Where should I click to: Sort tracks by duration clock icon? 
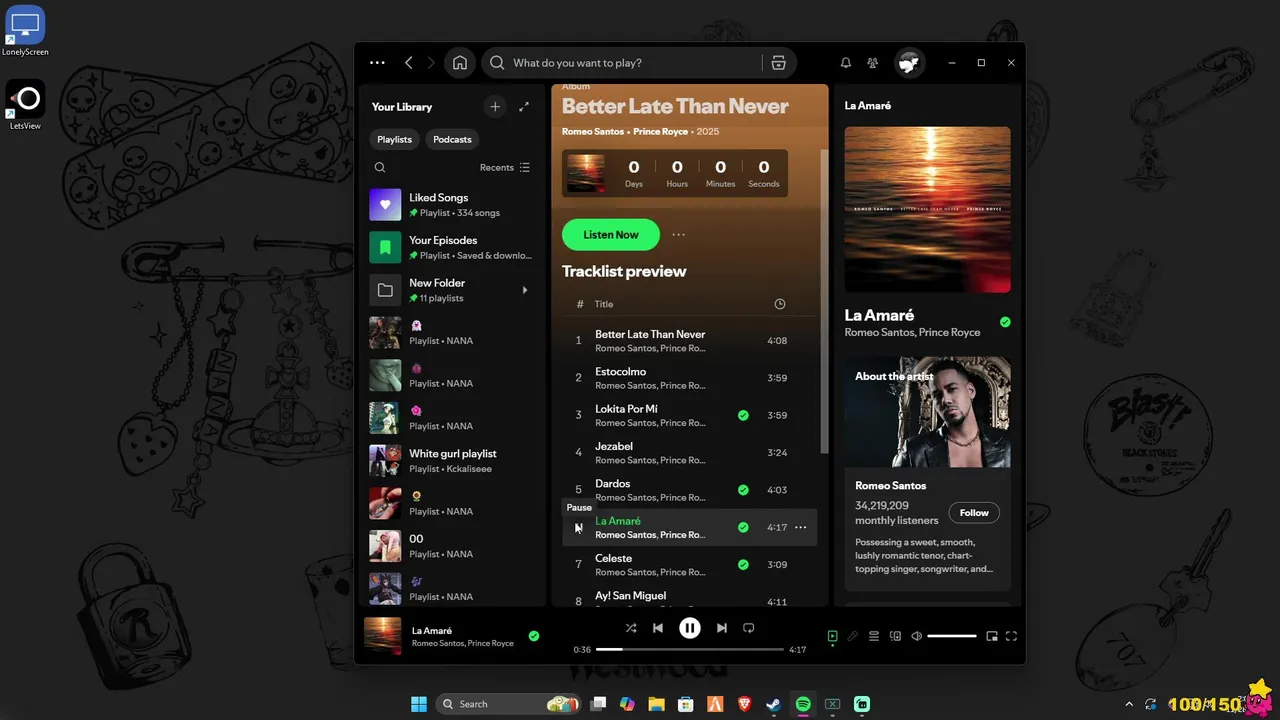780,304
